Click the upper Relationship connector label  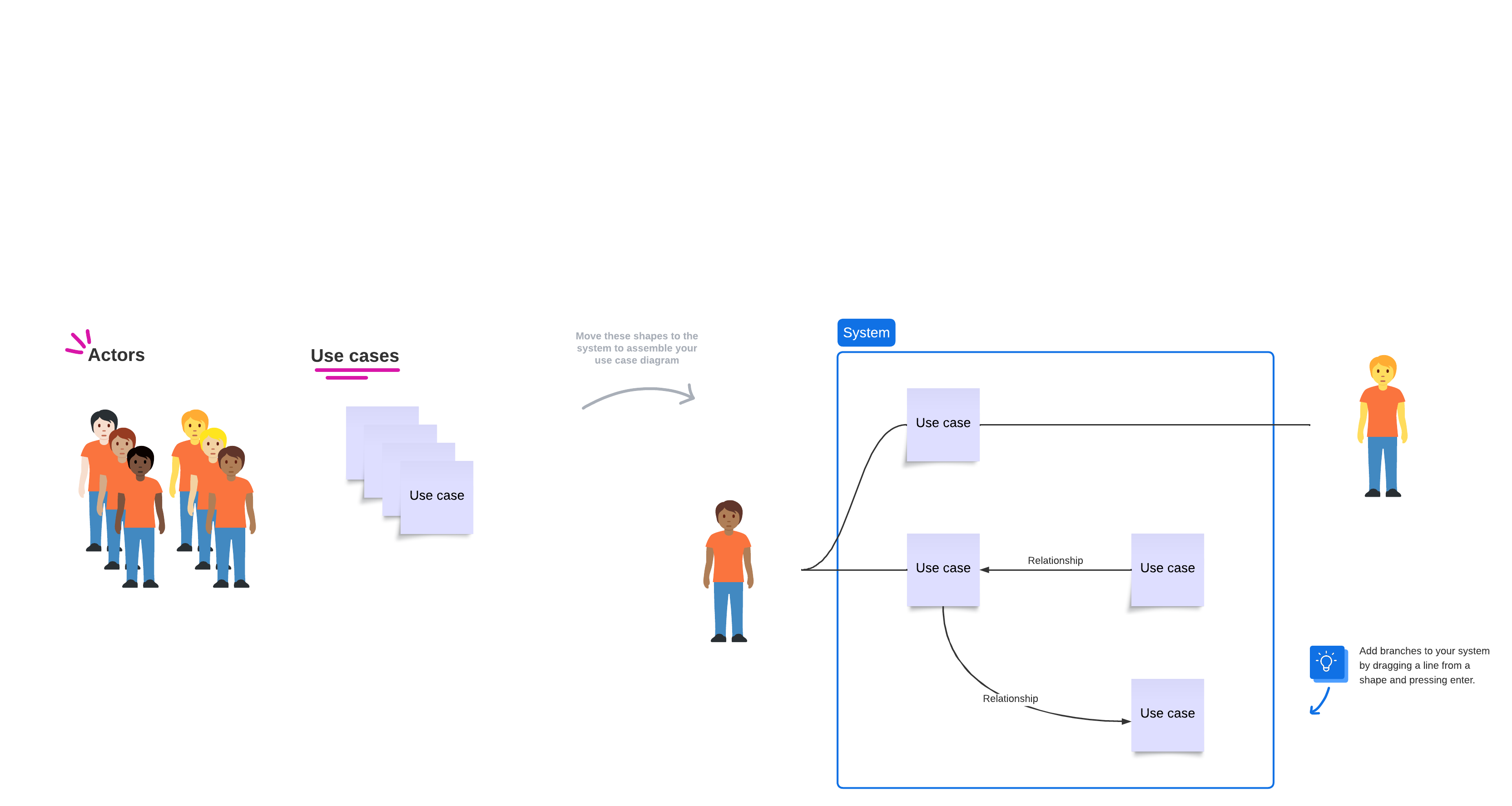tap(1055, 560)
